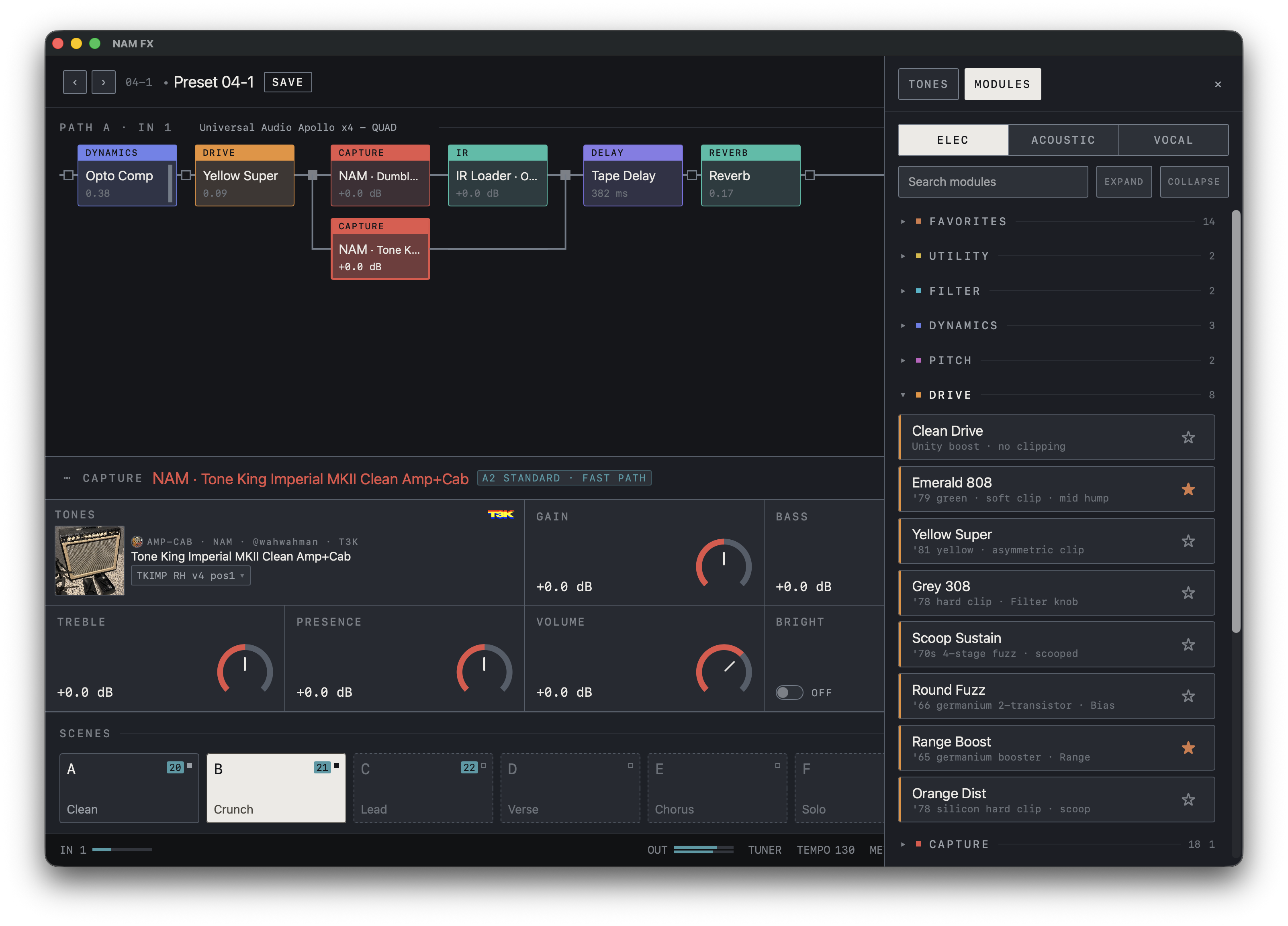The height and width of the screenshot is (926, 1288).
Task: Favorite the Clean Drive module star
Action: (1188, 438)
